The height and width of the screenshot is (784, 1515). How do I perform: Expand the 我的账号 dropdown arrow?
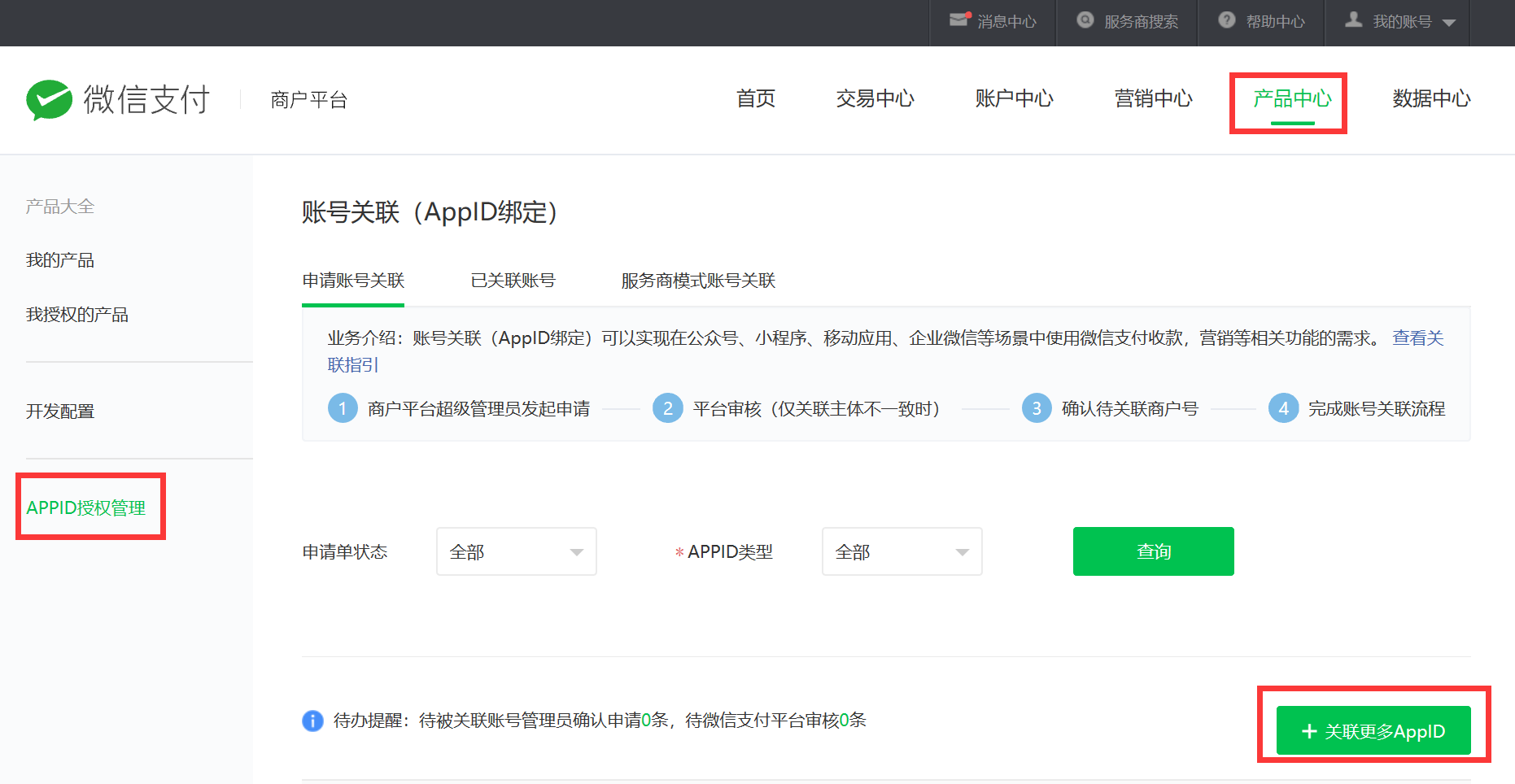click(x=1449, y=23)
